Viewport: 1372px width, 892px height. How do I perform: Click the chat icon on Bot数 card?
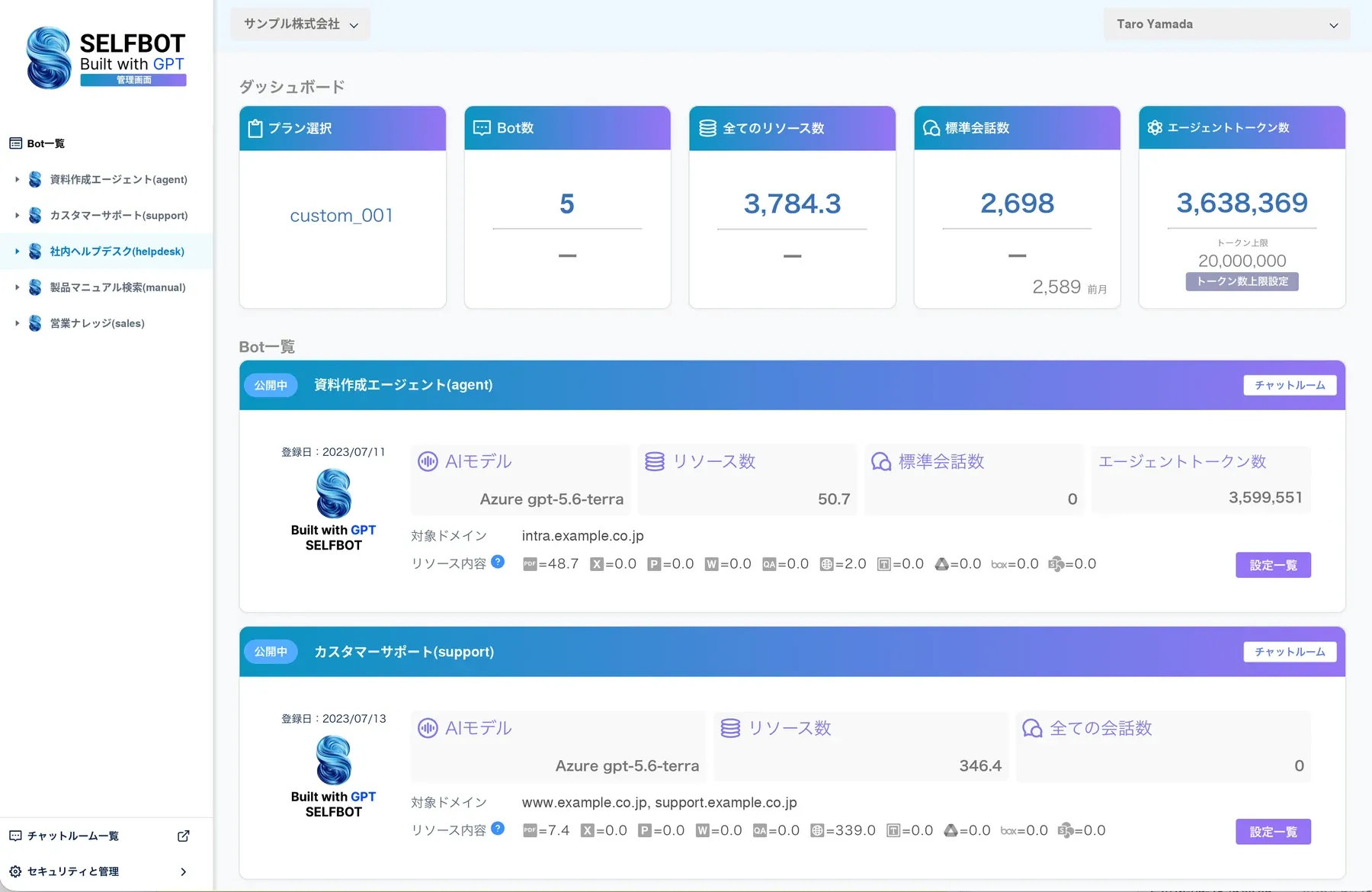pyautogui.click(x=482, y=128)
